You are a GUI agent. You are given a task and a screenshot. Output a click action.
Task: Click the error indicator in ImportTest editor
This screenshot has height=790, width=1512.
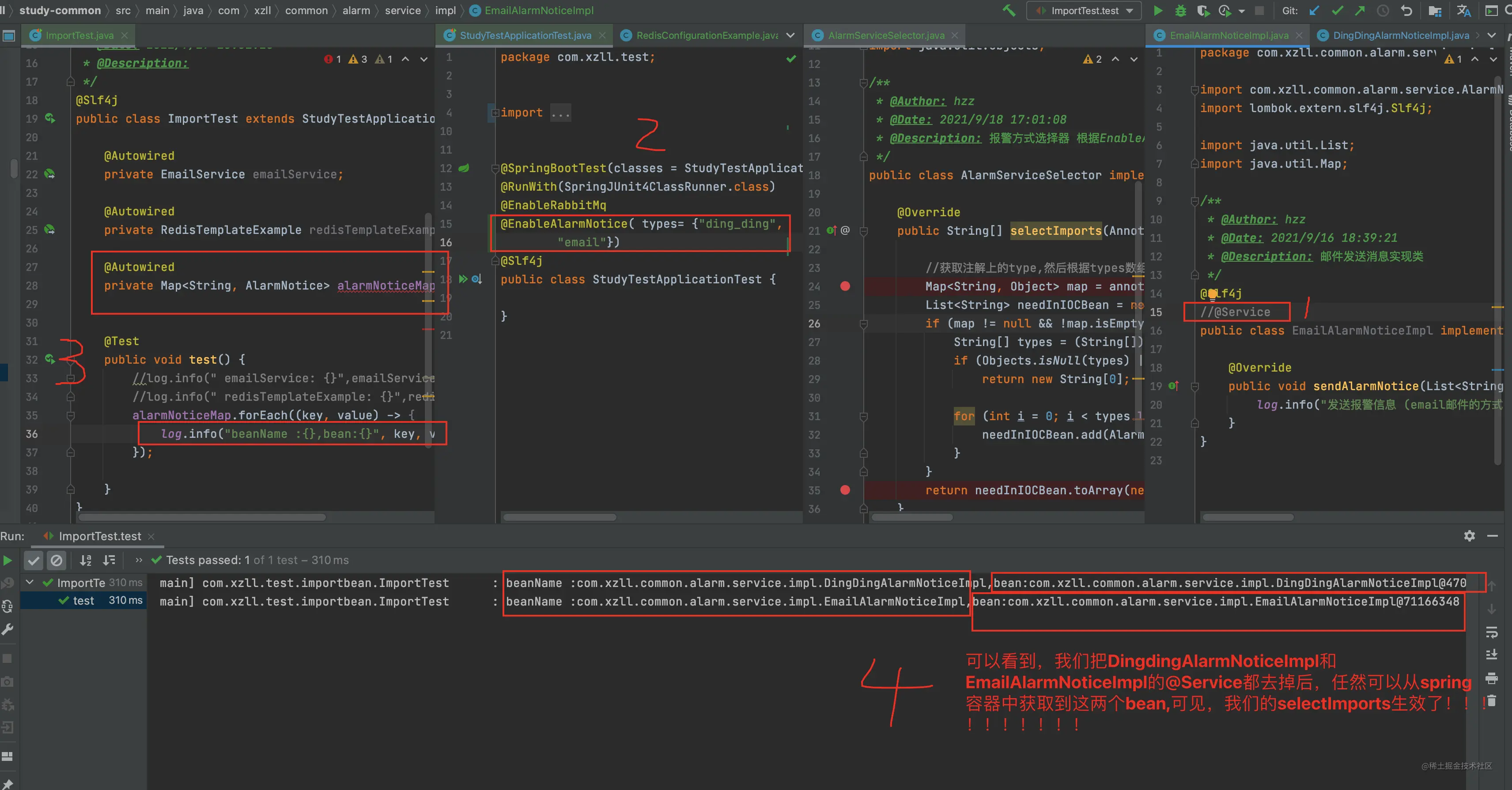pos(333,59)
